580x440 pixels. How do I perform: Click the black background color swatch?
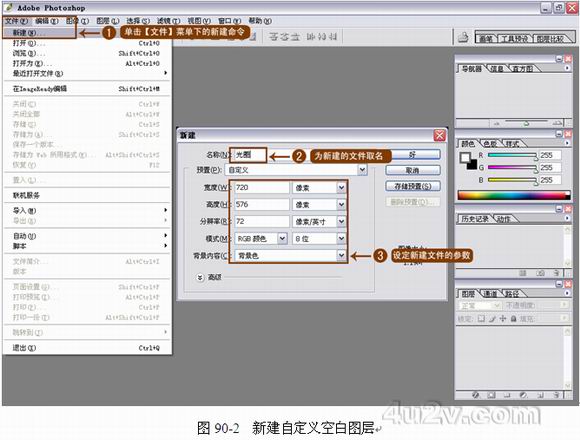point(472,165)
